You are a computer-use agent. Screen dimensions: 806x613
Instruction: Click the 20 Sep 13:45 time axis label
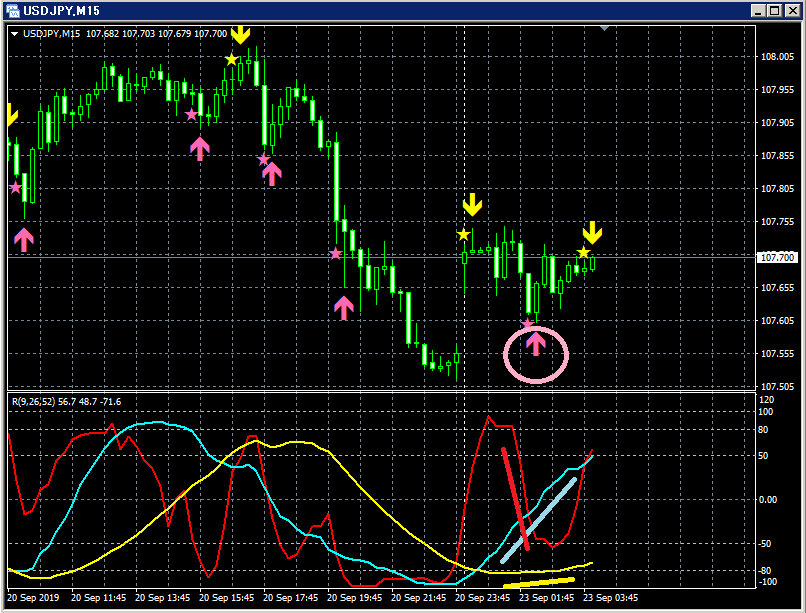pos(162,598)
